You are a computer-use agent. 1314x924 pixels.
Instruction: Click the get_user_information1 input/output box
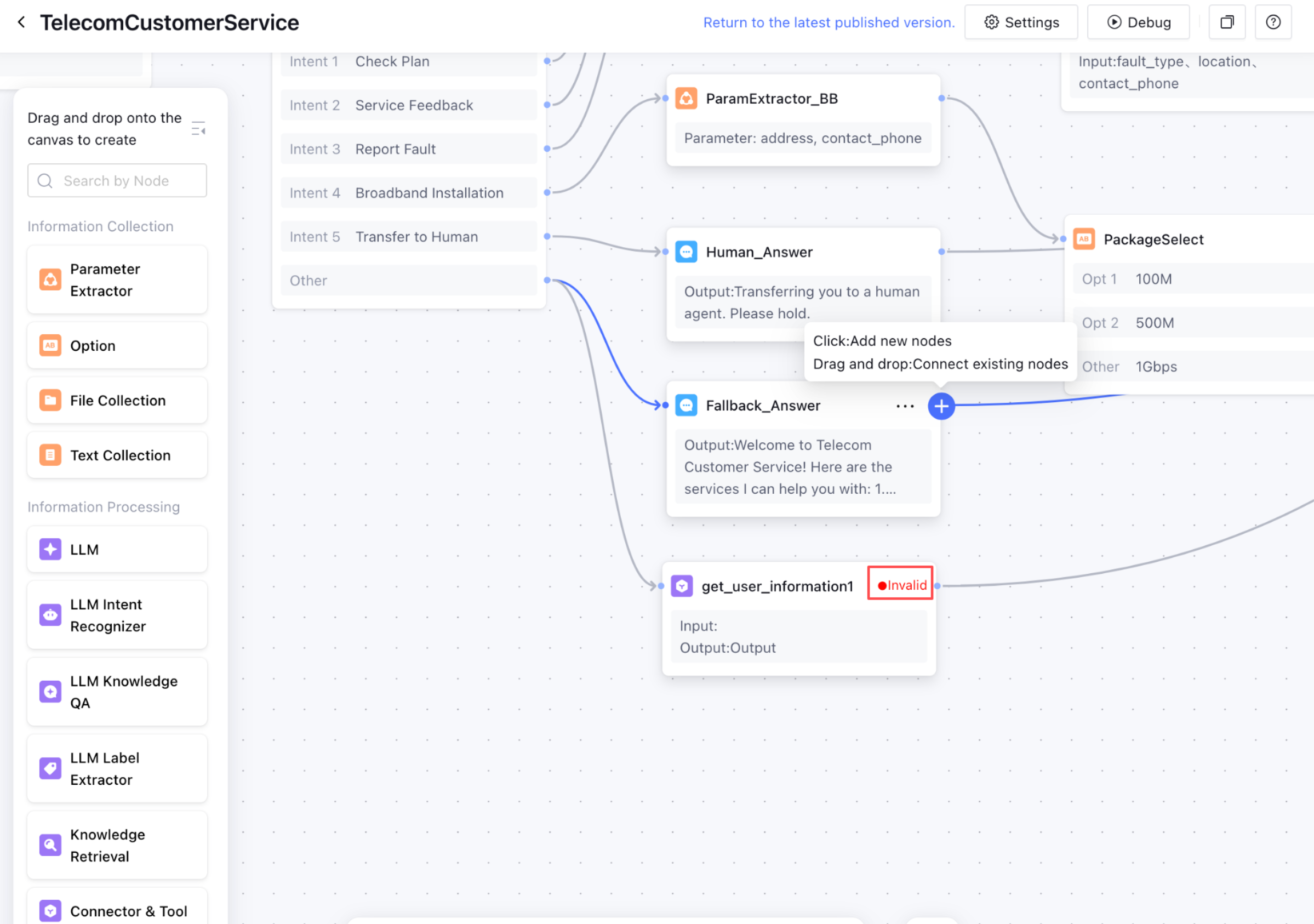(798, 637)
